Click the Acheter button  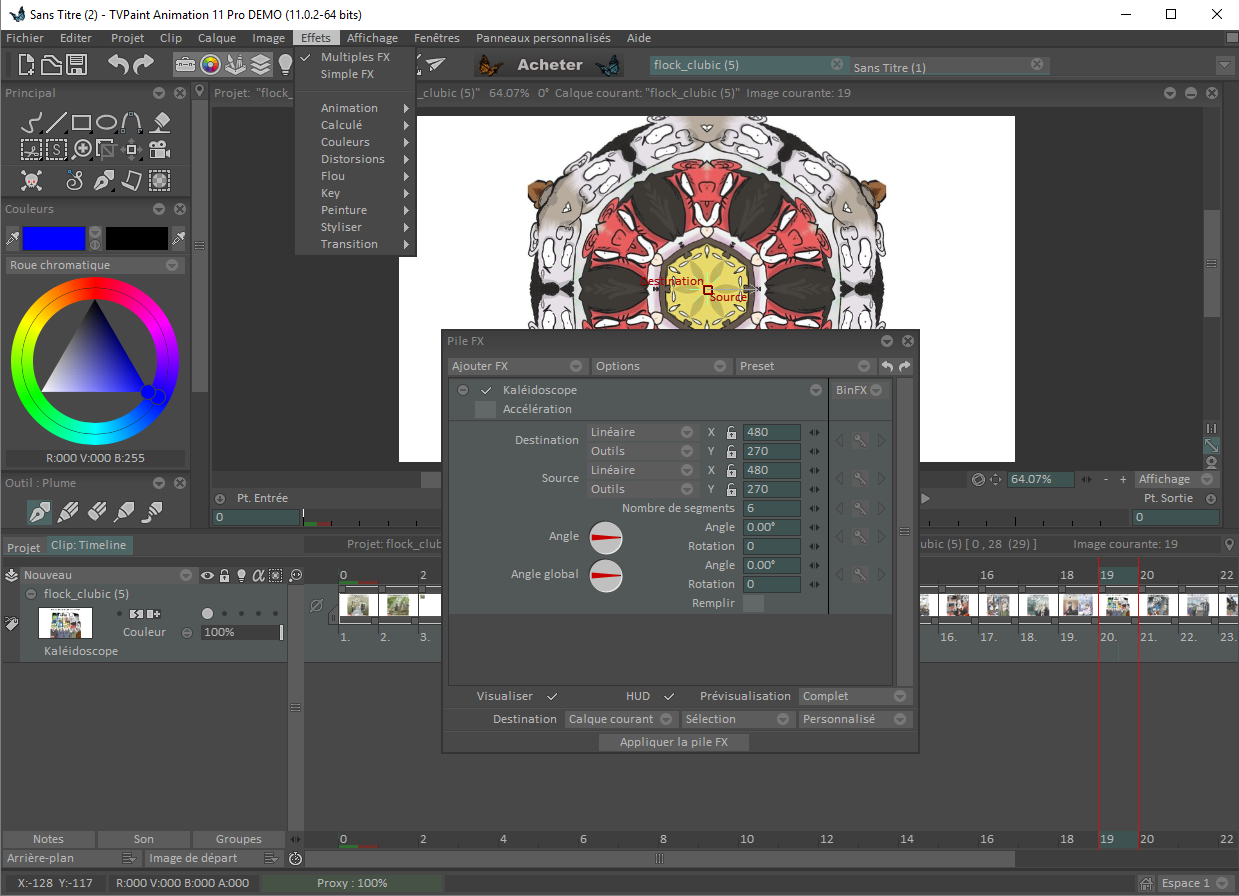point(549,65)
